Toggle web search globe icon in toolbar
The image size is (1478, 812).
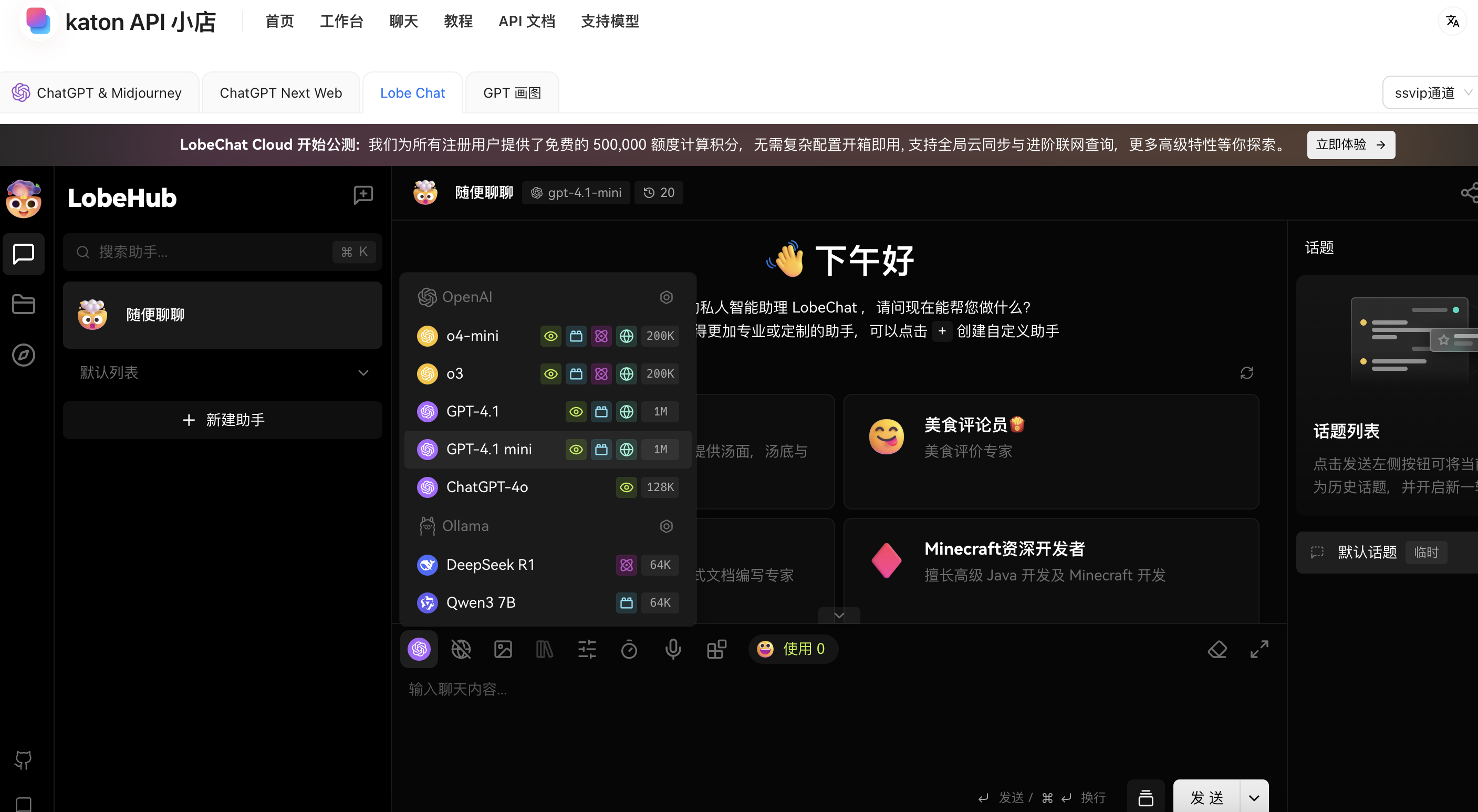[x=461, y=649]
